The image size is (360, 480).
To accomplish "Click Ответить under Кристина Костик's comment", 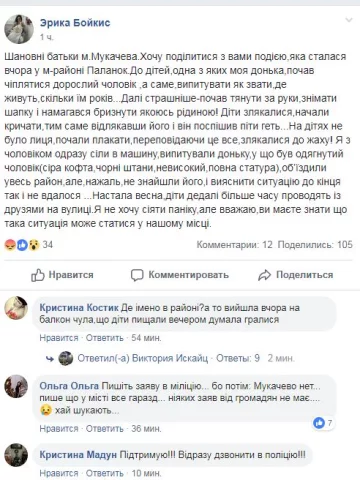I will 105,338.
